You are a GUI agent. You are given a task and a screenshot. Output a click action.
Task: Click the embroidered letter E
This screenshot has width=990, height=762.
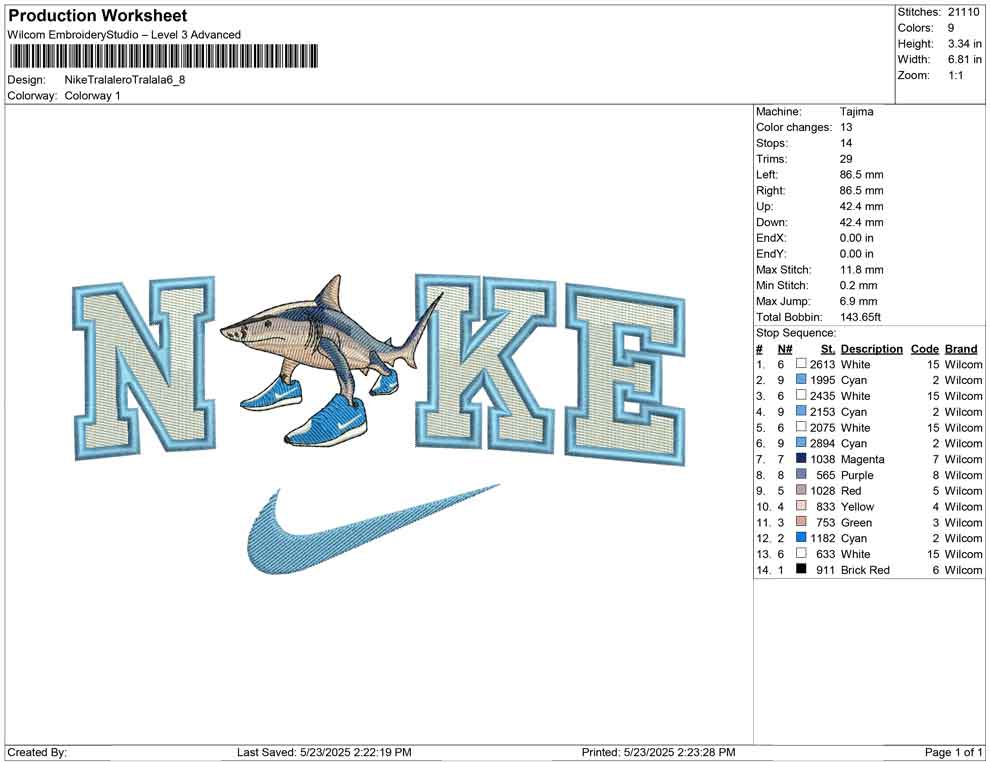point(625,374)
